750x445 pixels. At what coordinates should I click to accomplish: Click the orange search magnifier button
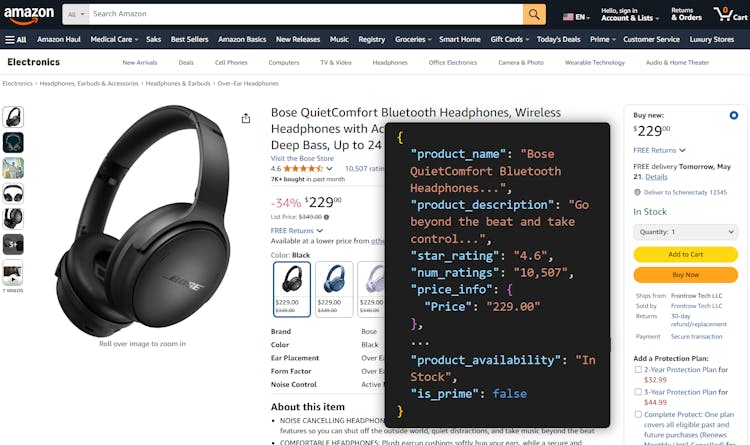point(534,14)
